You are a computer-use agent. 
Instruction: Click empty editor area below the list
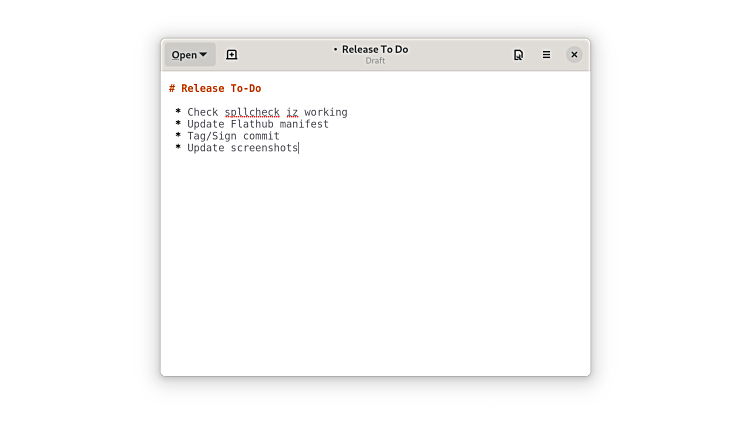[x=375, y=270]
